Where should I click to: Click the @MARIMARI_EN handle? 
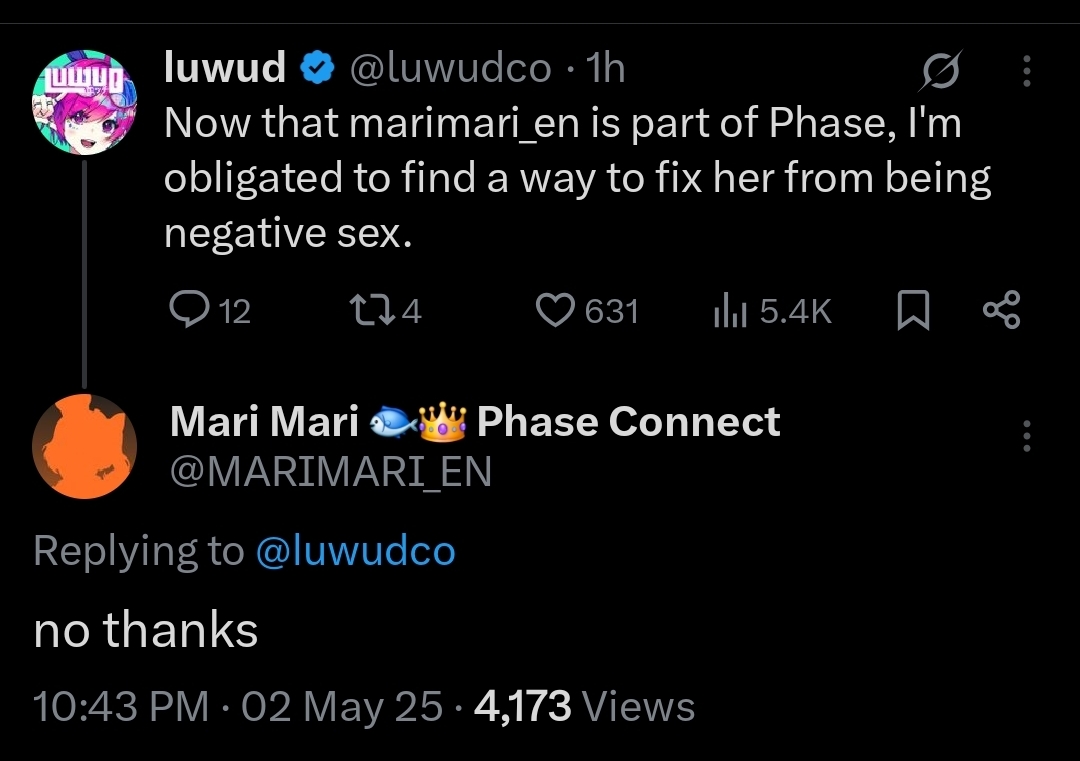pos(329,472)
